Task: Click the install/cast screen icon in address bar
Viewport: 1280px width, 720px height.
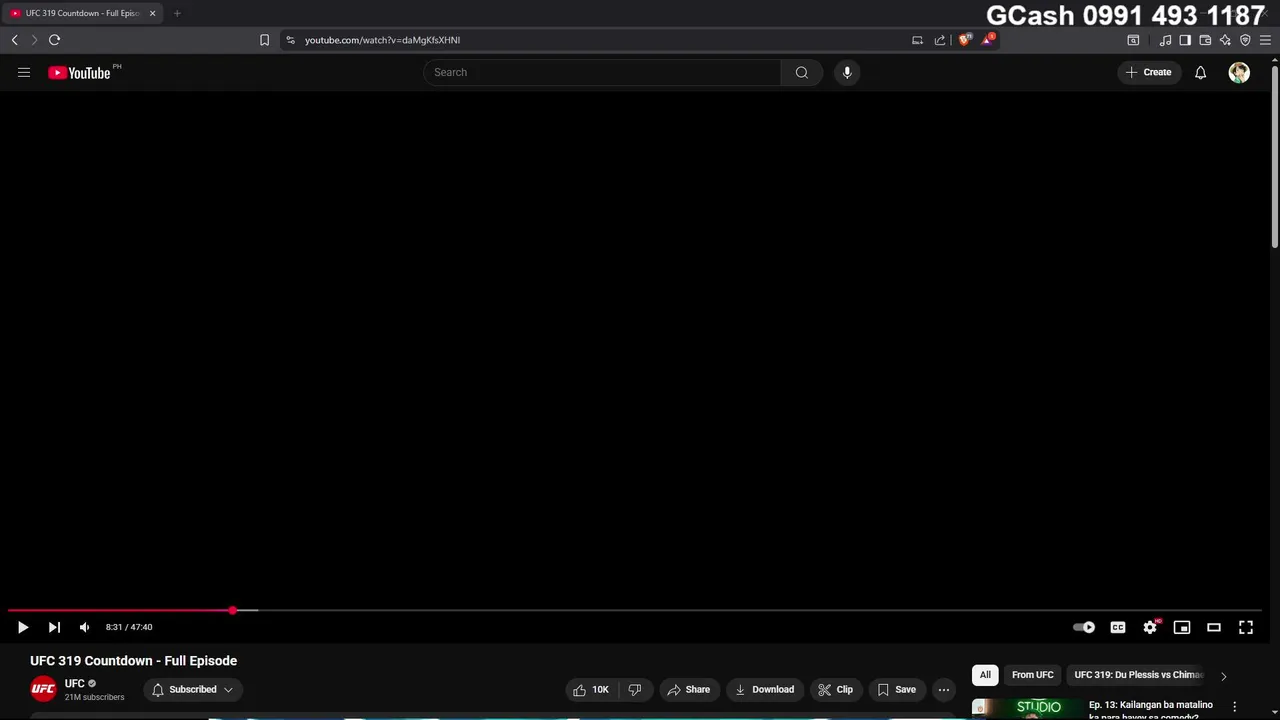Action: click(917, 40)
